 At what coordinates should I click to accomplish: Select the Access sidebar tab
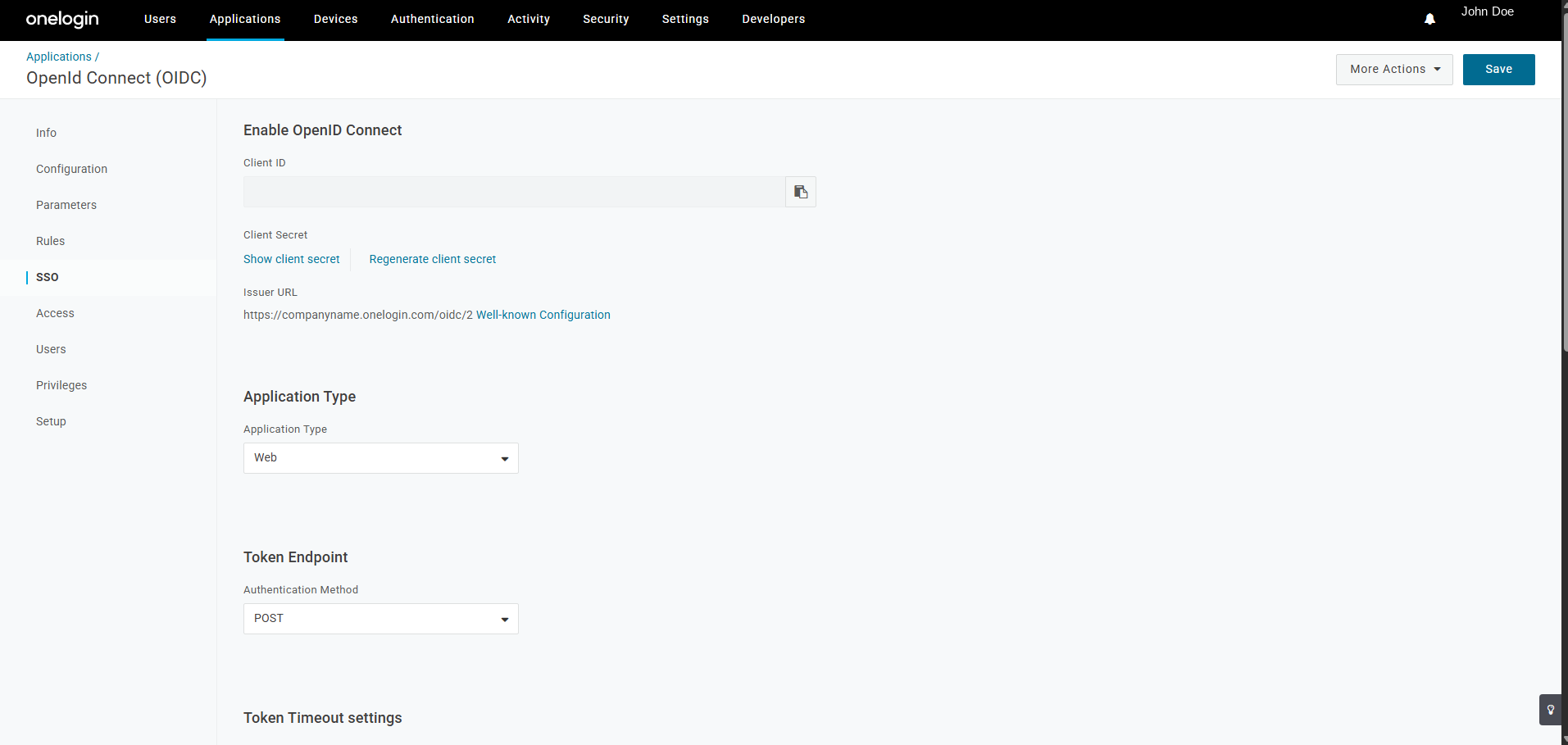(x=55, y=313)
